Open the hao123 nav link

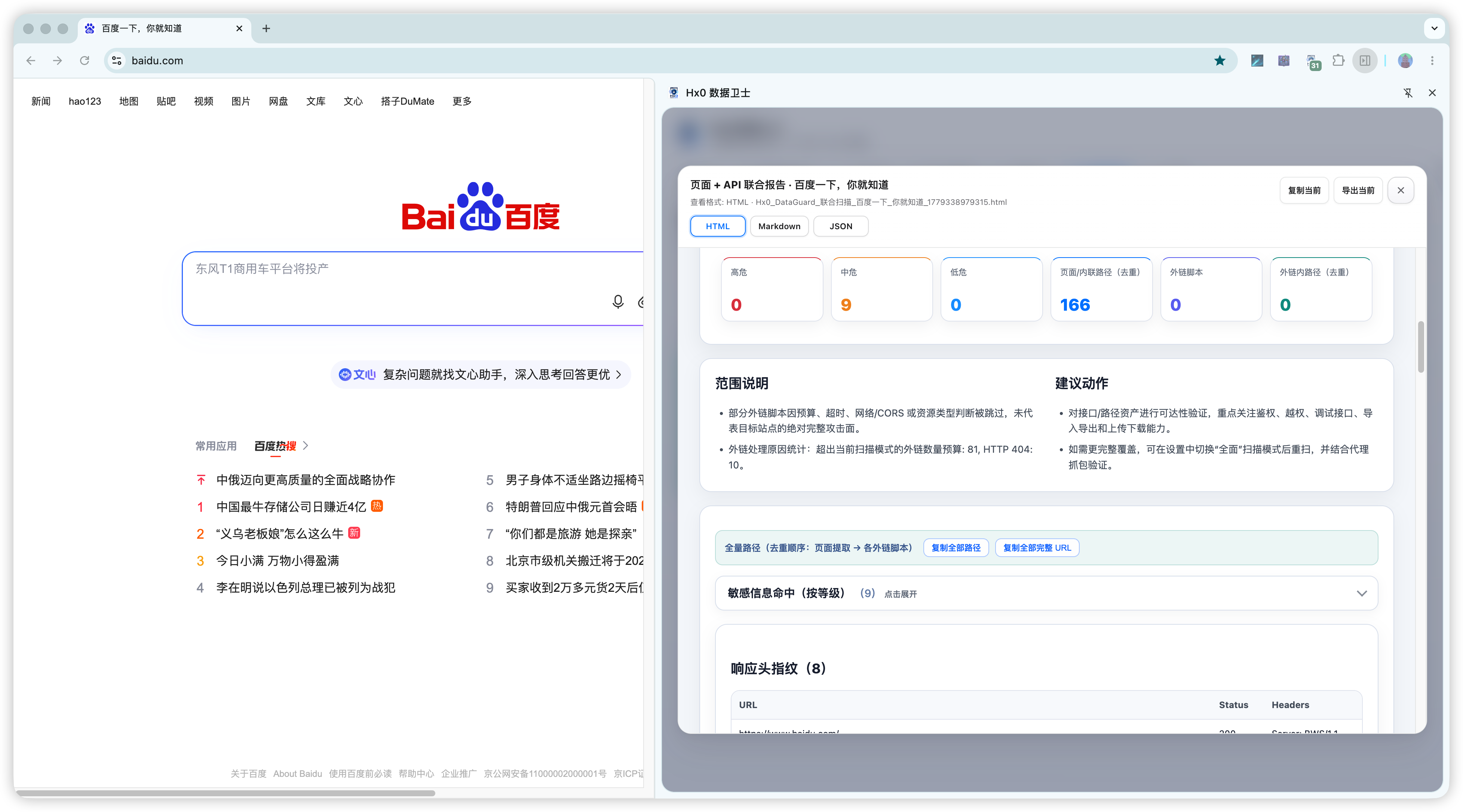point(85,101)
